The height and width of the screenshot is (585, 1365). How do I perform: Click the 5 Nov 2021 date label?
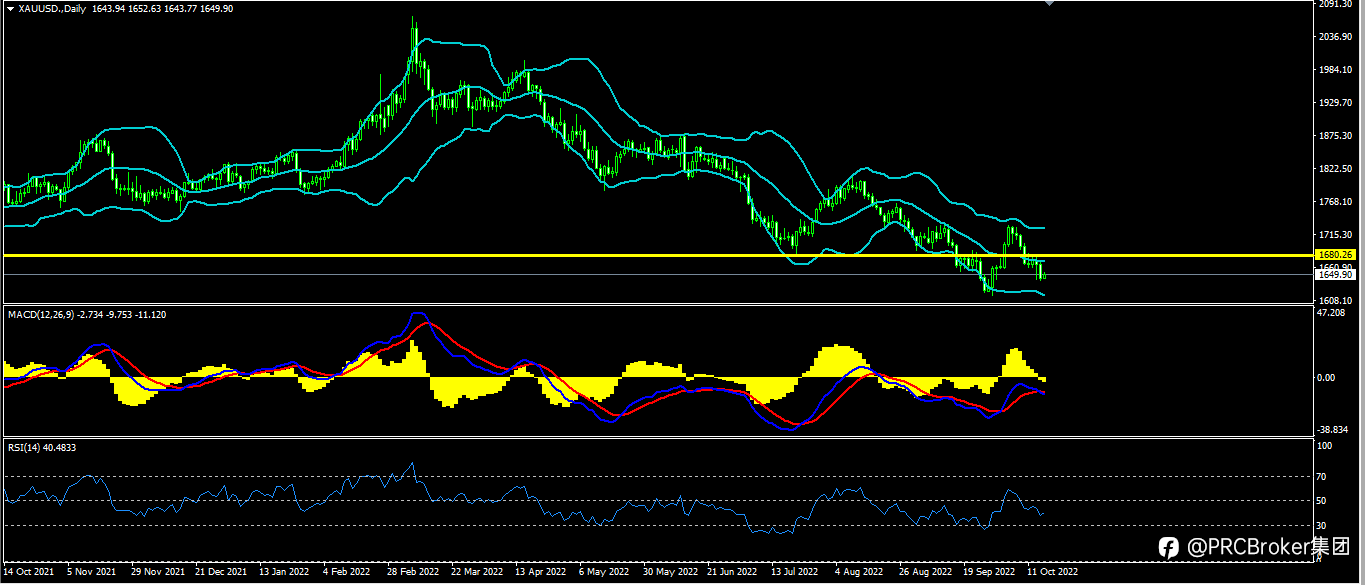pos(91,572)
